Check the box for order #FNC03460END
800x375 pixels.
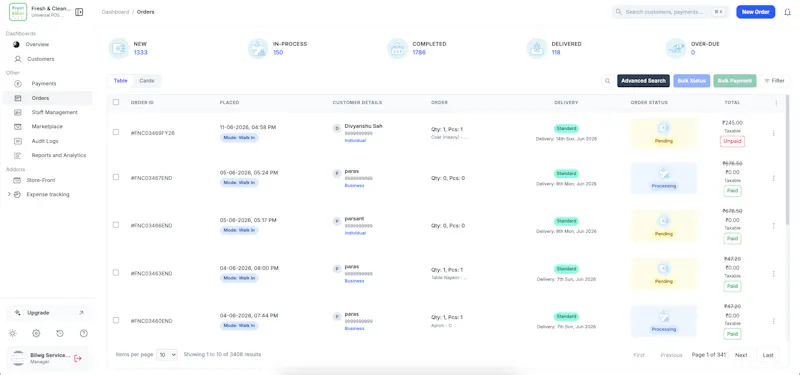(116, 320)
